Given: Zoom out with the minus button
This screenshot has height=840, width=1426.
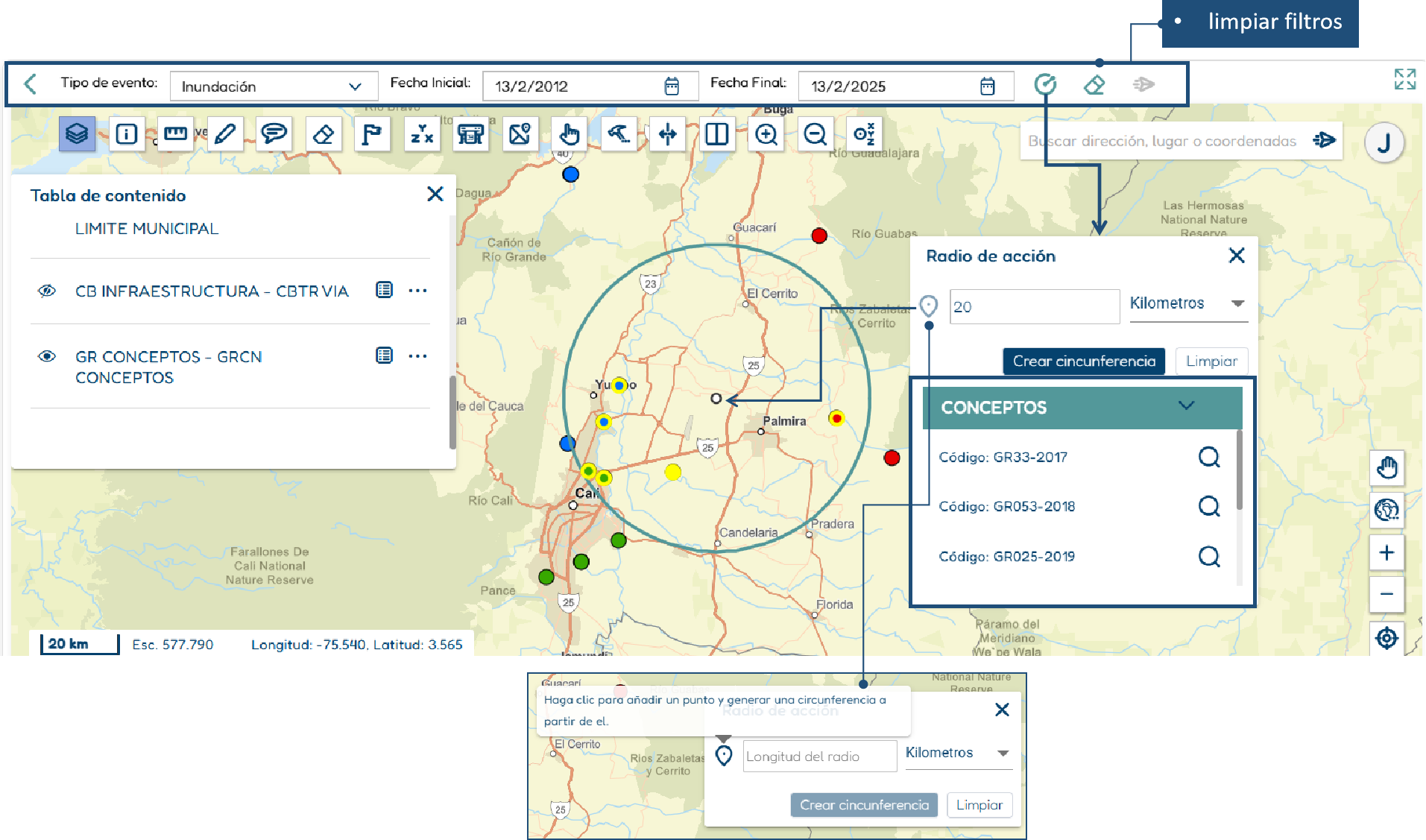Looking at the screenshot, I should [1386, 594].
